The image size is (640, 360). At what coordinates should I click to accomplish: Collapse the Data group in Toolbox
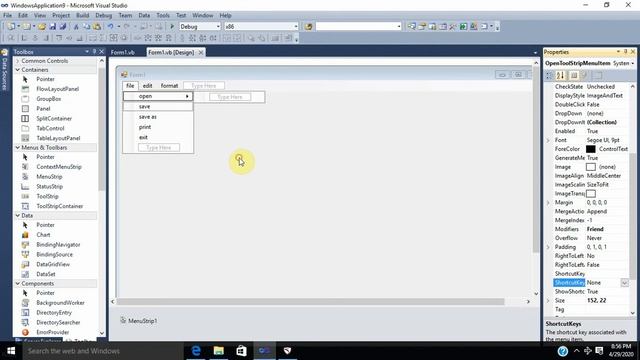tap(18, 216)
